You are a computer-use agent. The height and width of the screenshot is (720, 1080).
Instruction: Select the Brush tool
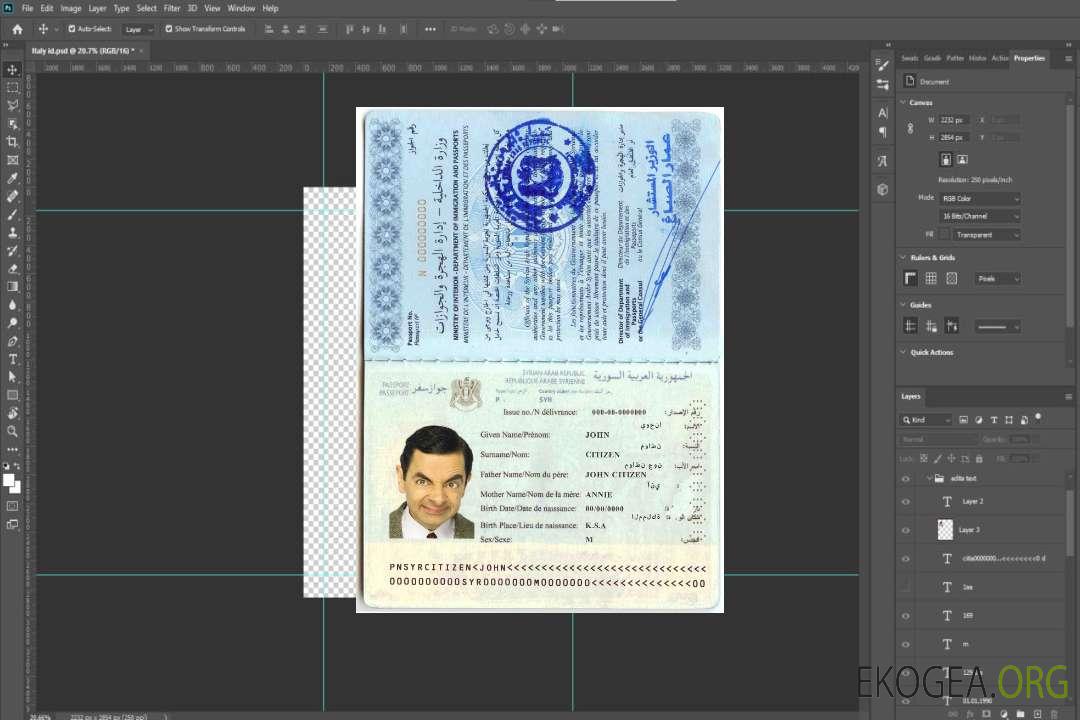coord(12,214)
